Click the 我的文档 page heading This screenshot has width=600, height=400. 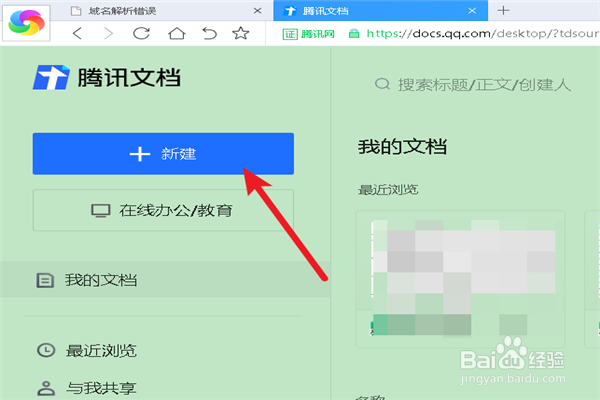tap(402, 147)
